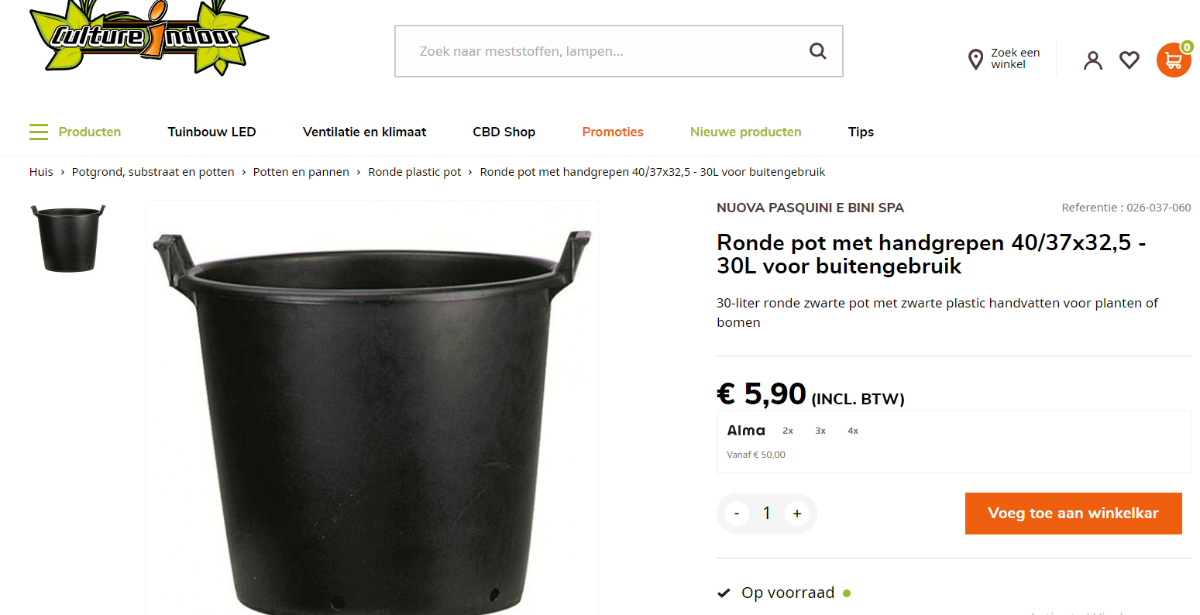This screenshot has width=1200, height=615.
Task: Open the Ventilatie en klimaat menu
Action: point(364,132)
